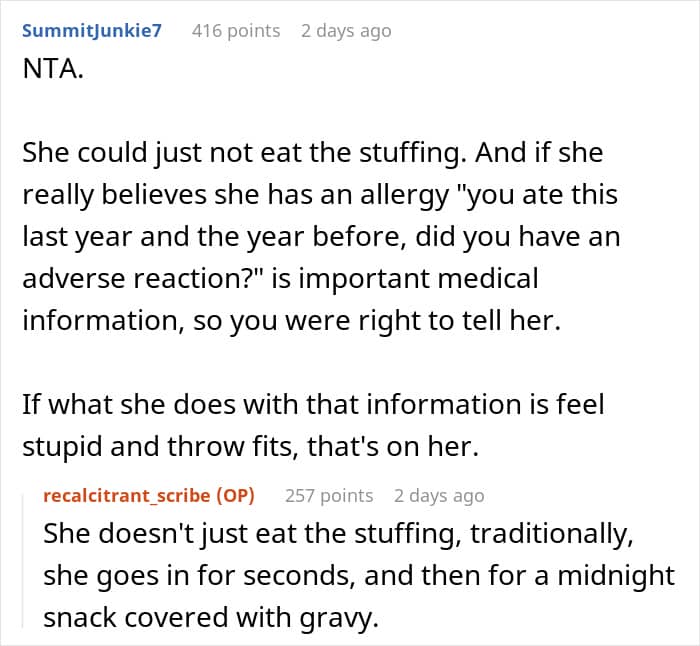Click top comment's "2 days ago" timestamp
700x646 pixels.
coord(346,31)
